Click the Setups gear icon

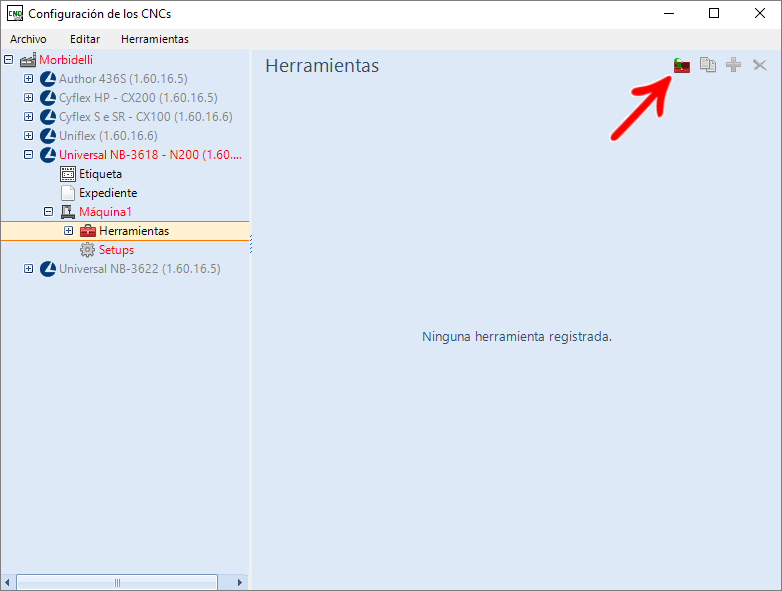coord(87,249)
